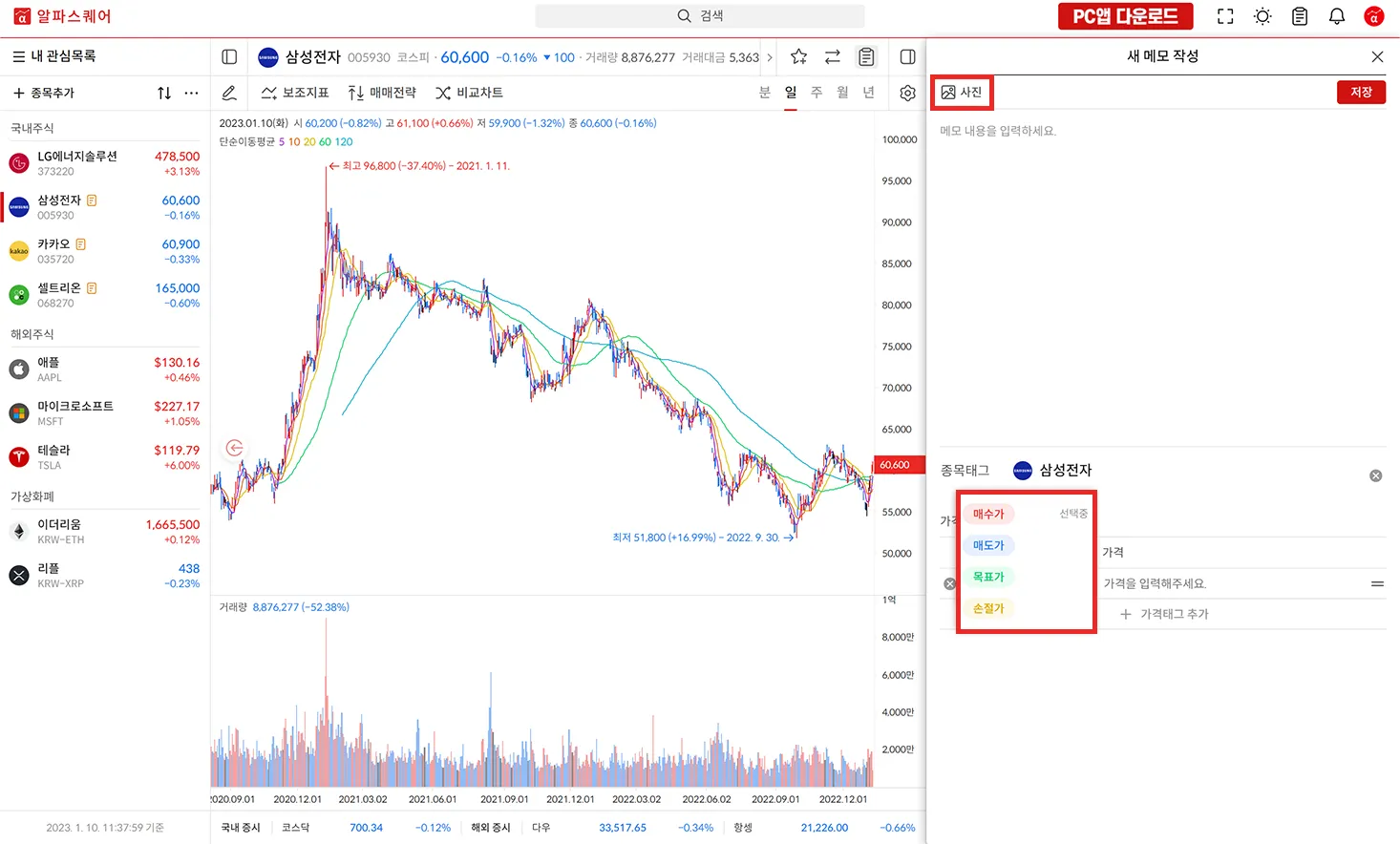
Task: Open the memo icon next to 셀트리온
Action: click(x=92, y=288)
